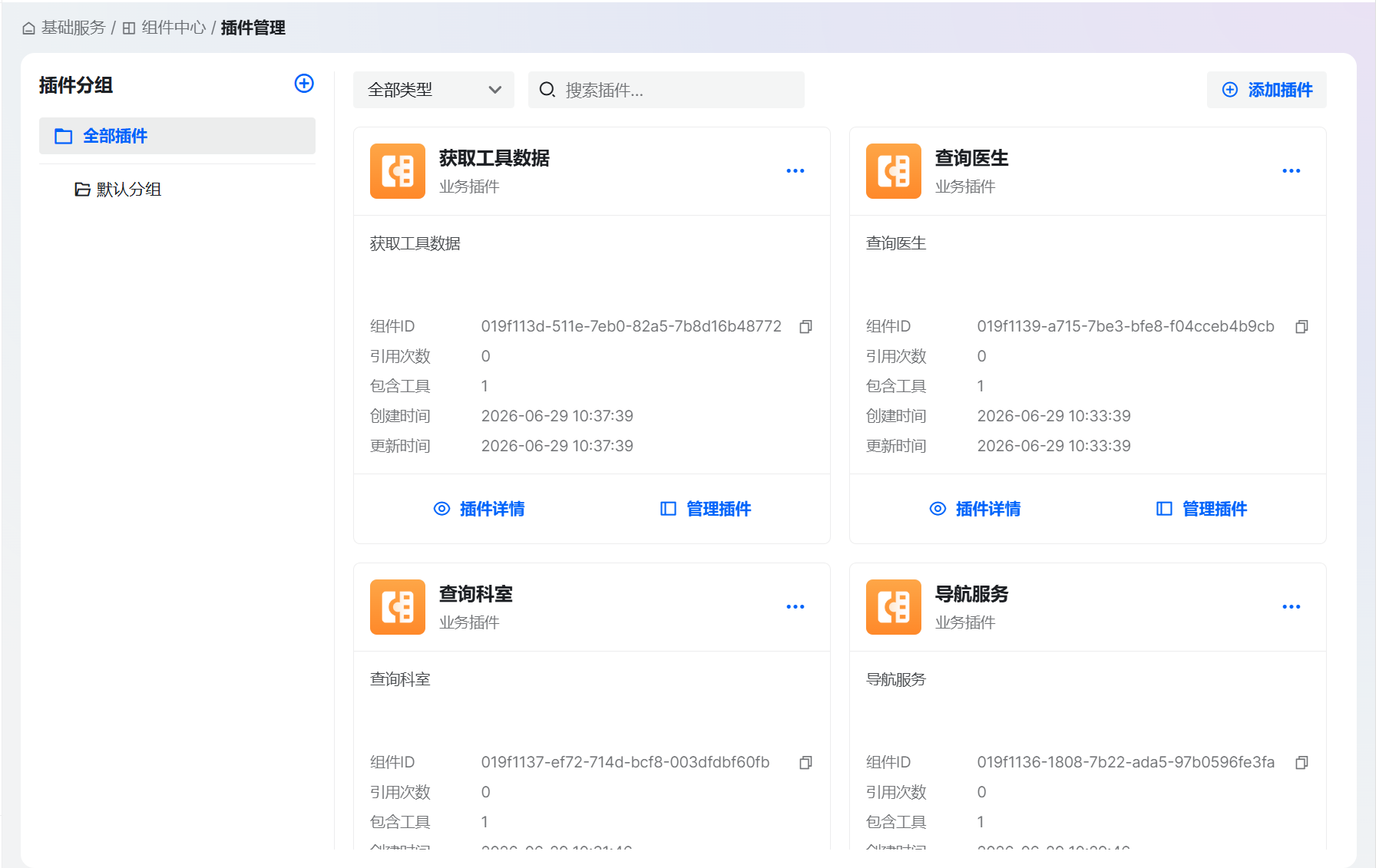Image resolution: width=1379 pixels, height=868 pixels.
Task: Copy component ID of 查询科室
Action: 805,763
